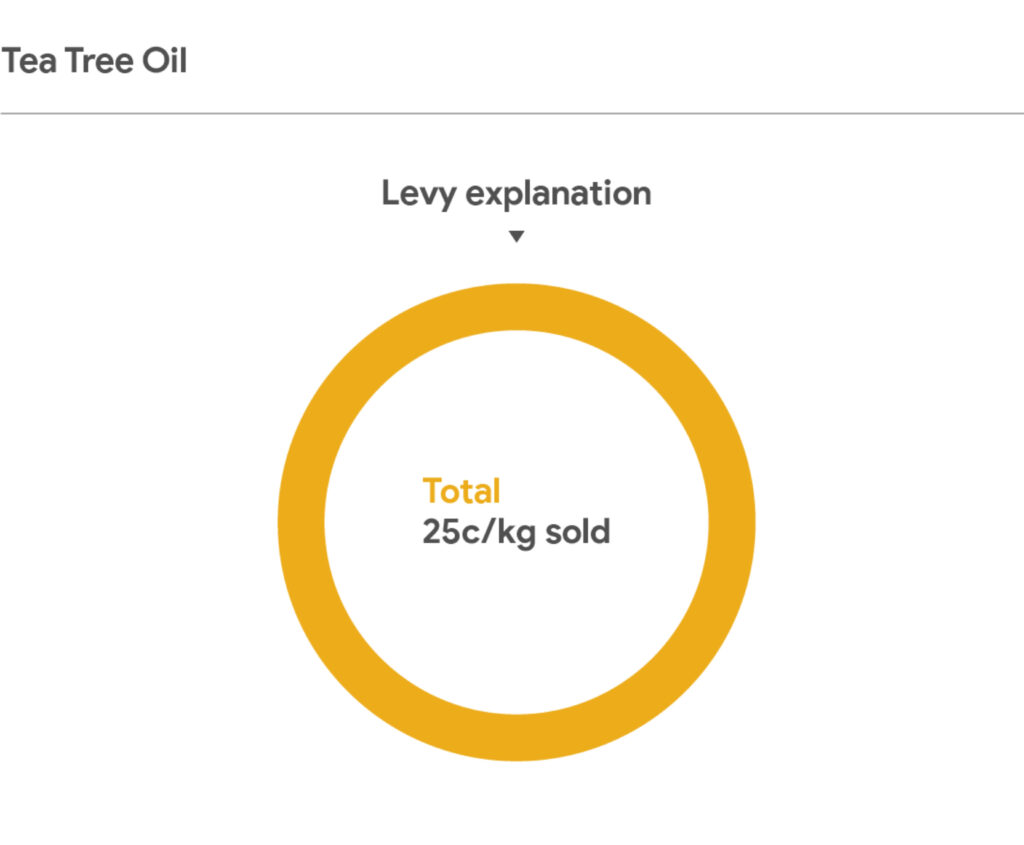Image resolution: width=1024 pixels, height=845 pixels.
Task: Click the grey divider line under the heading
Action: 512,114
